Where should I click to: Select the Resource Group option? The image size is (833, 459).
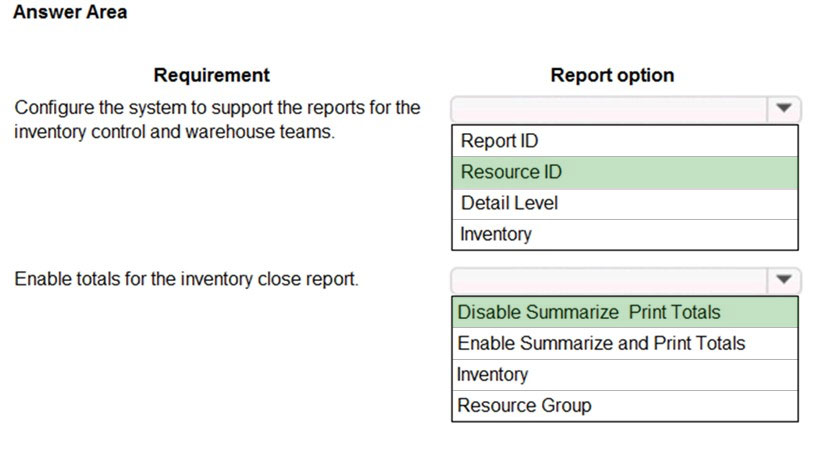click(625, 405)
